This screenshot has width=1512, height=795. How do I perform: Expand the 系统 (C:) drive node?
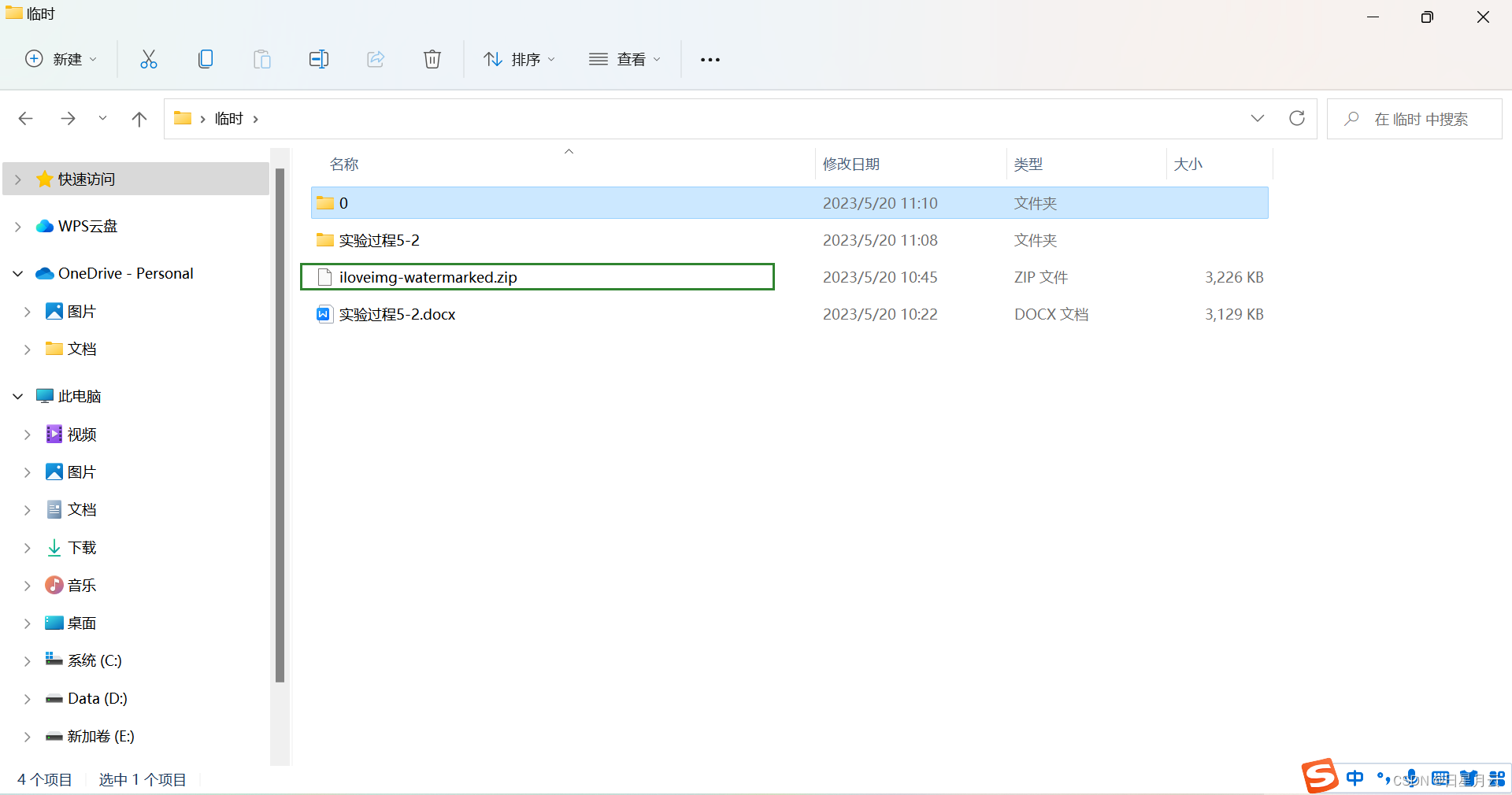pyautogui.click(x=28, y=661)
